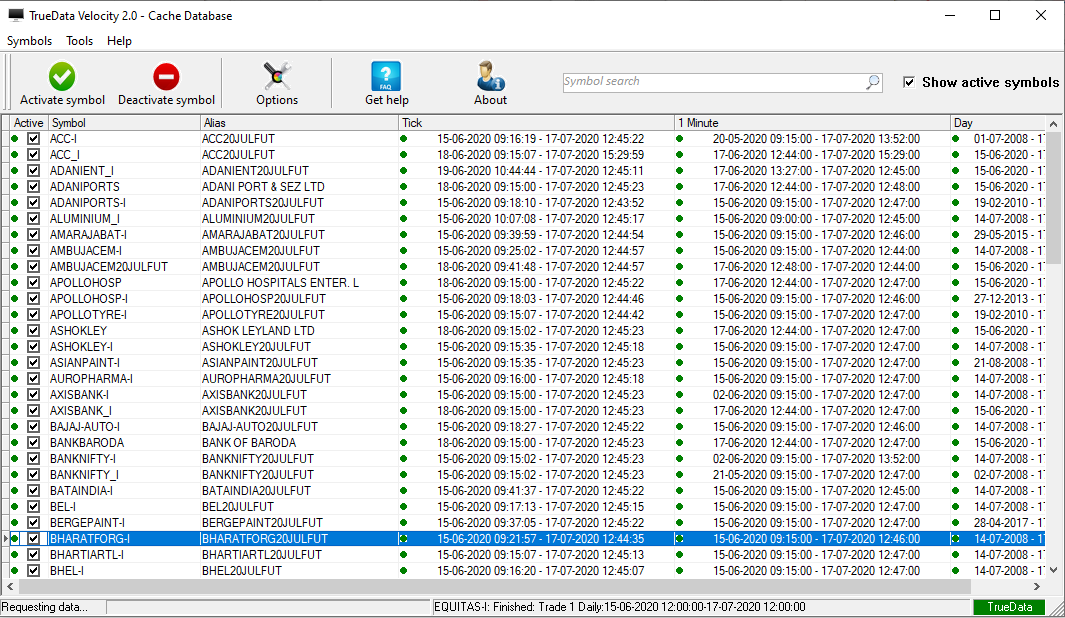Sort by the Day column header

[998, 123]
